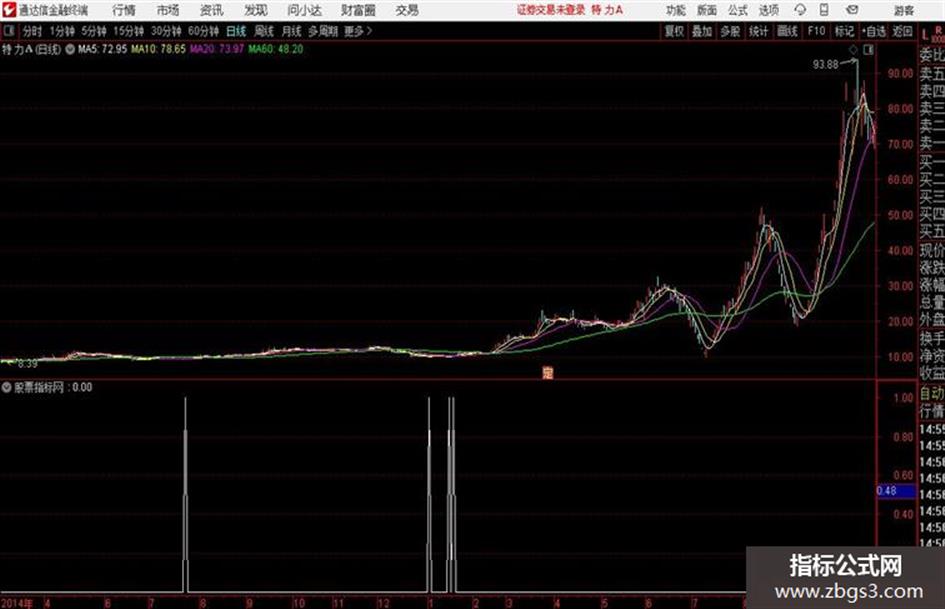Viewport: 945px width, 609px height.
Task: Open the 股票指标网 indicator round icon
Action: pyautogui.click(x=6, y=387)
